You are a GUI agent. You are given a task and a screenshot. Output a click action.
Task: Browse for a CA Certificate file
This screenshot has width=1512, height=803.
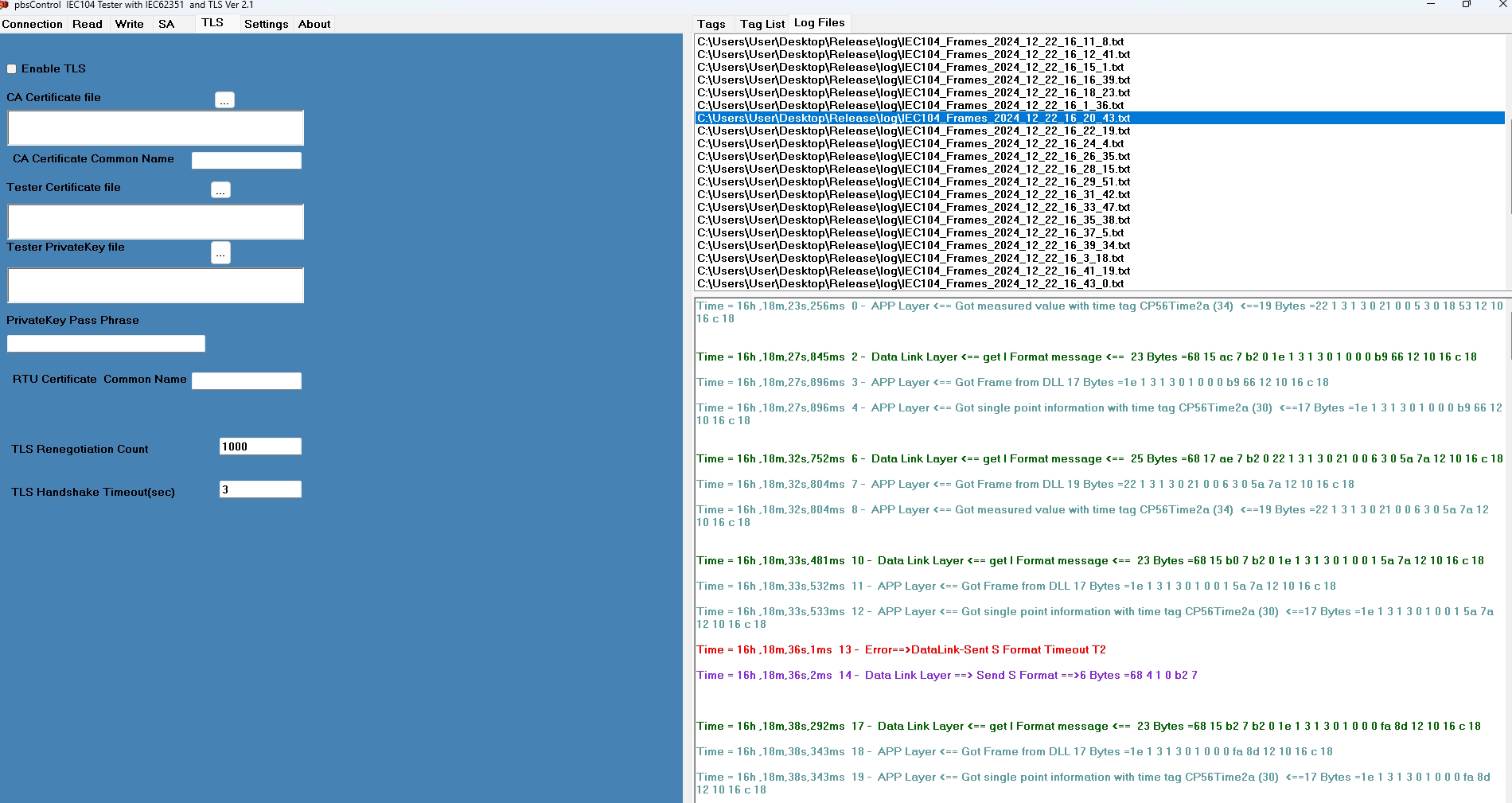pyautogui.click(x=224, y=100)
